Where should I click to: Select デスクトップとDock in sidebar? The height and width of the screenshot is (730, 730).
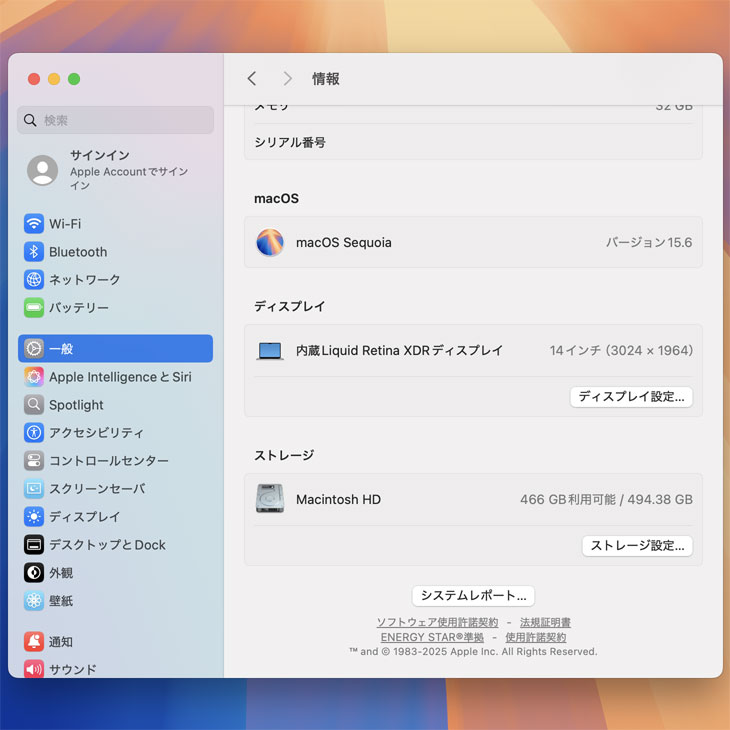click(x=106, y=545)
